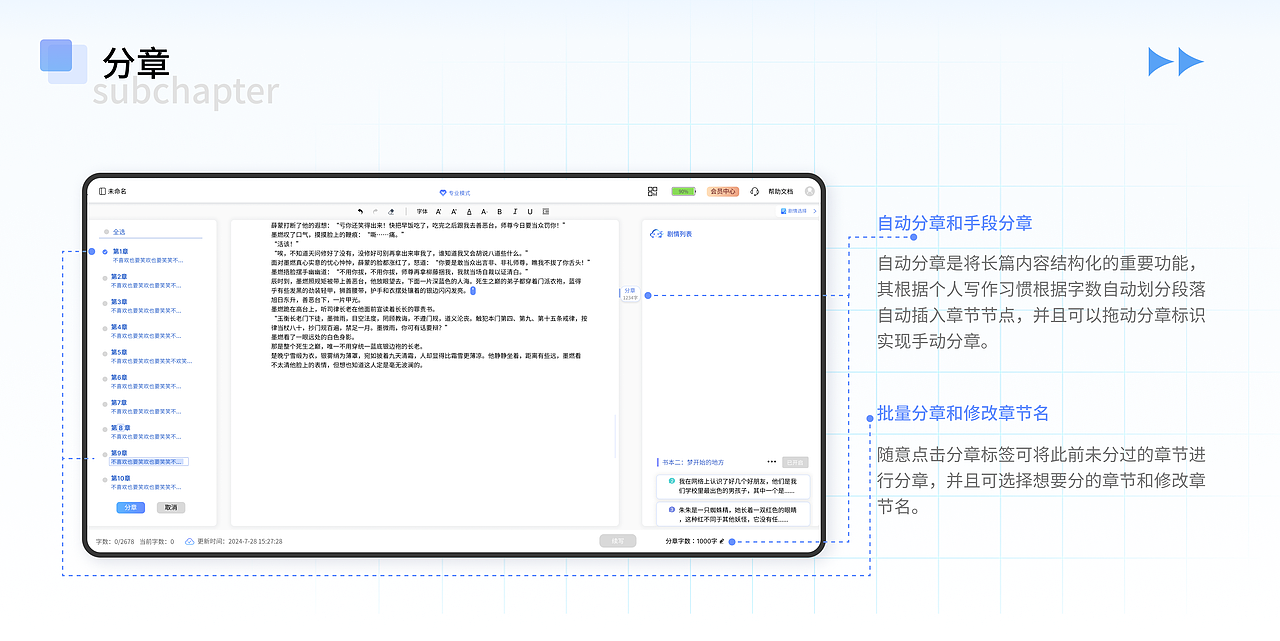Click the headset customer service icon

tap(754, 191)
